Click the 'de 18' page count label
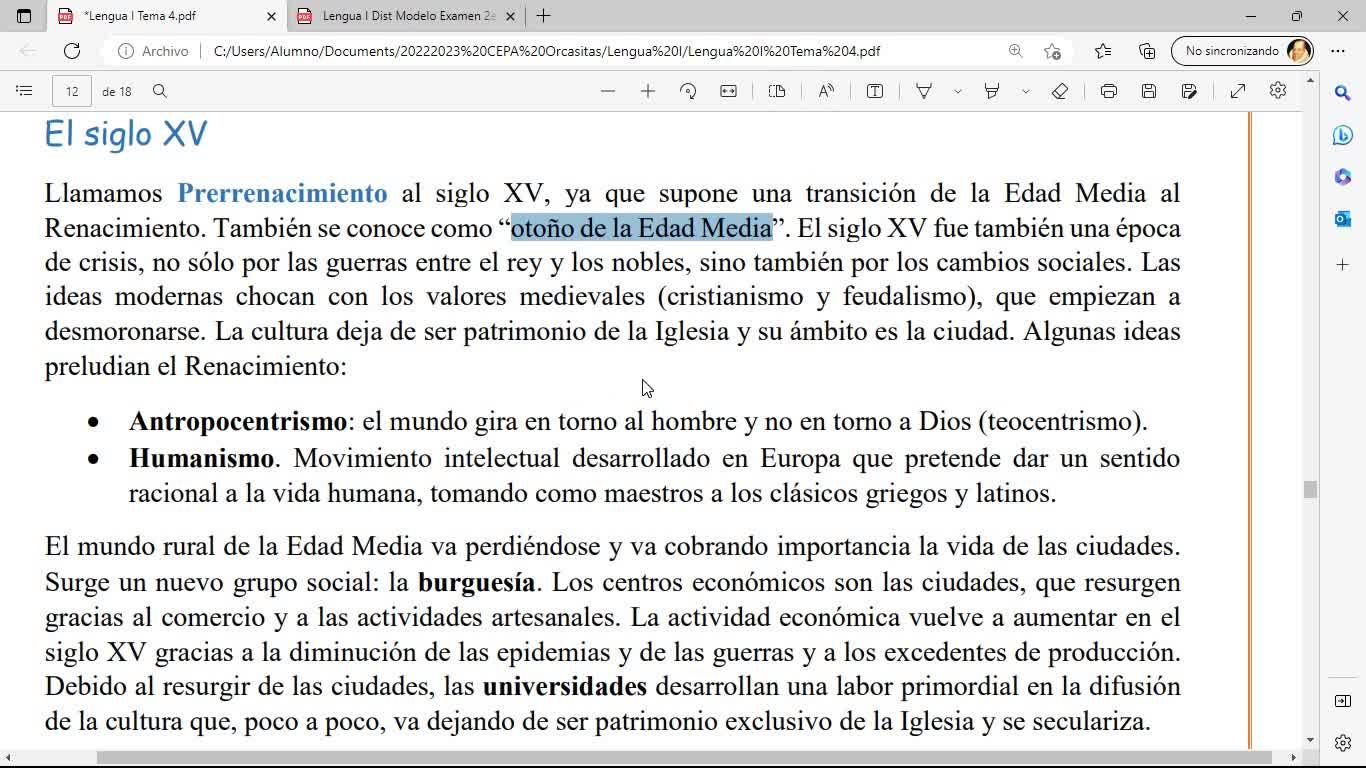 (x=117, y=91)
